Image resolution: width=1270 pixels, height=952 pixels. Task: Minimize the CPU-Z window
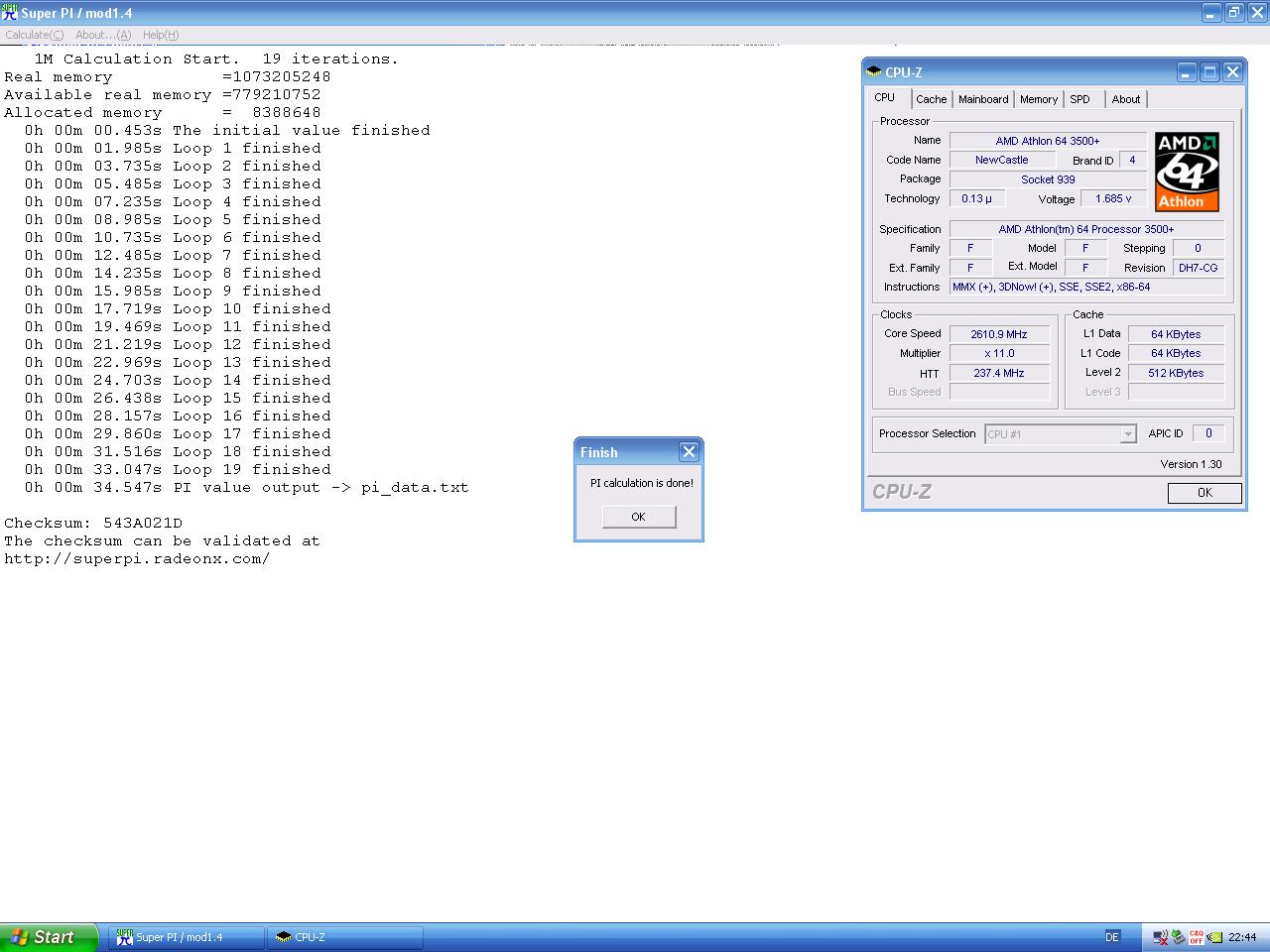(x=1187, y=71)
